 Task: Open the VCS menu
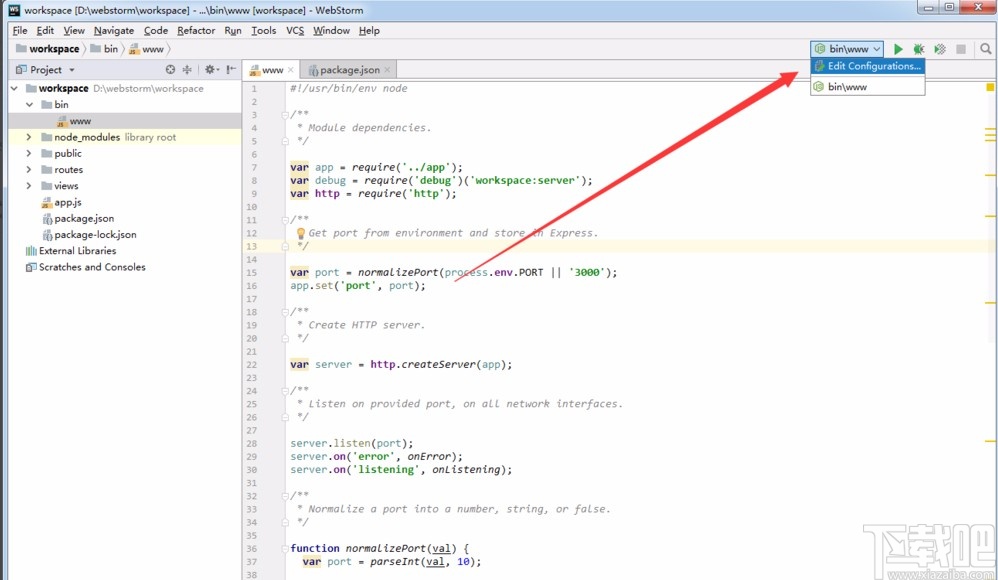point(295,31)
